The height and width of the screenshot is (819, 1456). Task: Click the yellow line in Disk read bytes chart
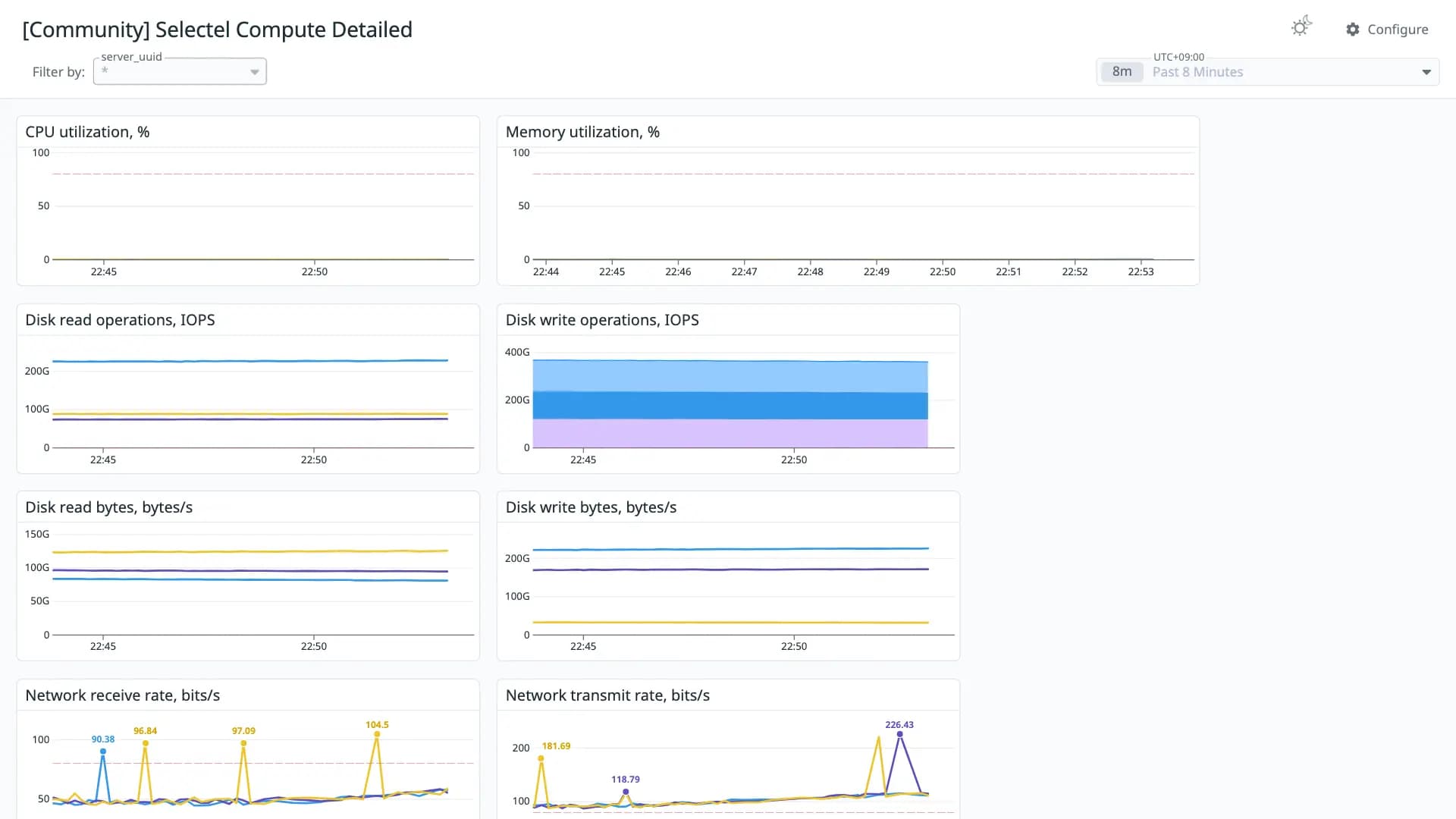coord(250,551)
